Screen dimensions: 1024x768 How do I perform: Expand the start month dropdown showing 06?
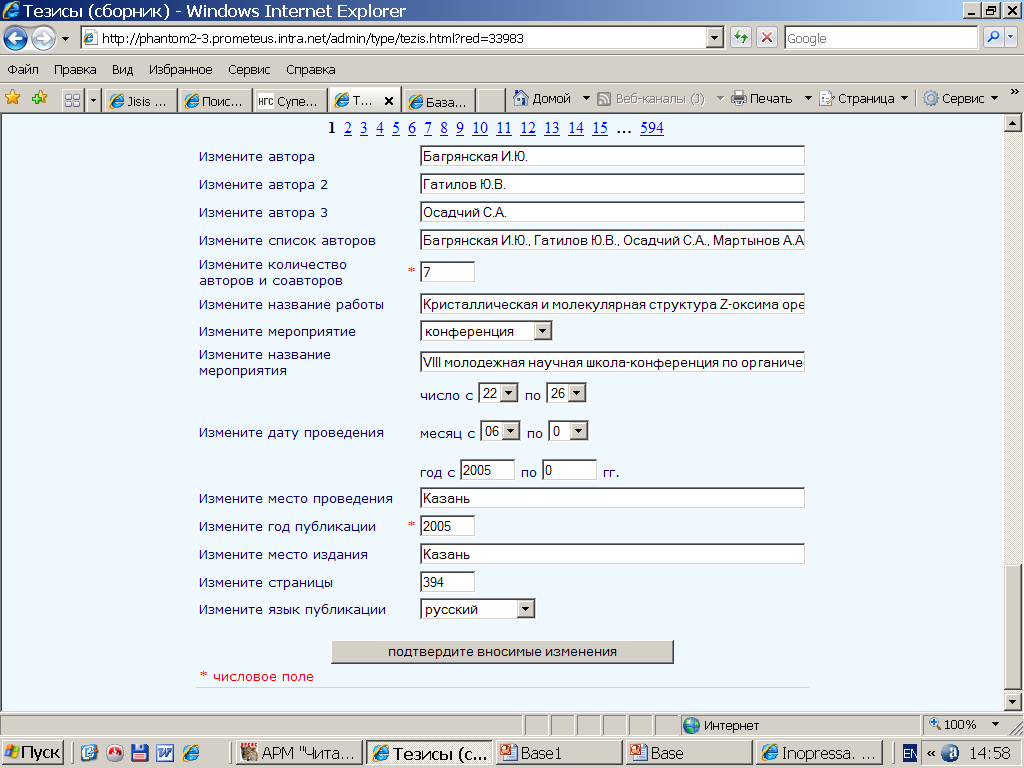point(511,432)
